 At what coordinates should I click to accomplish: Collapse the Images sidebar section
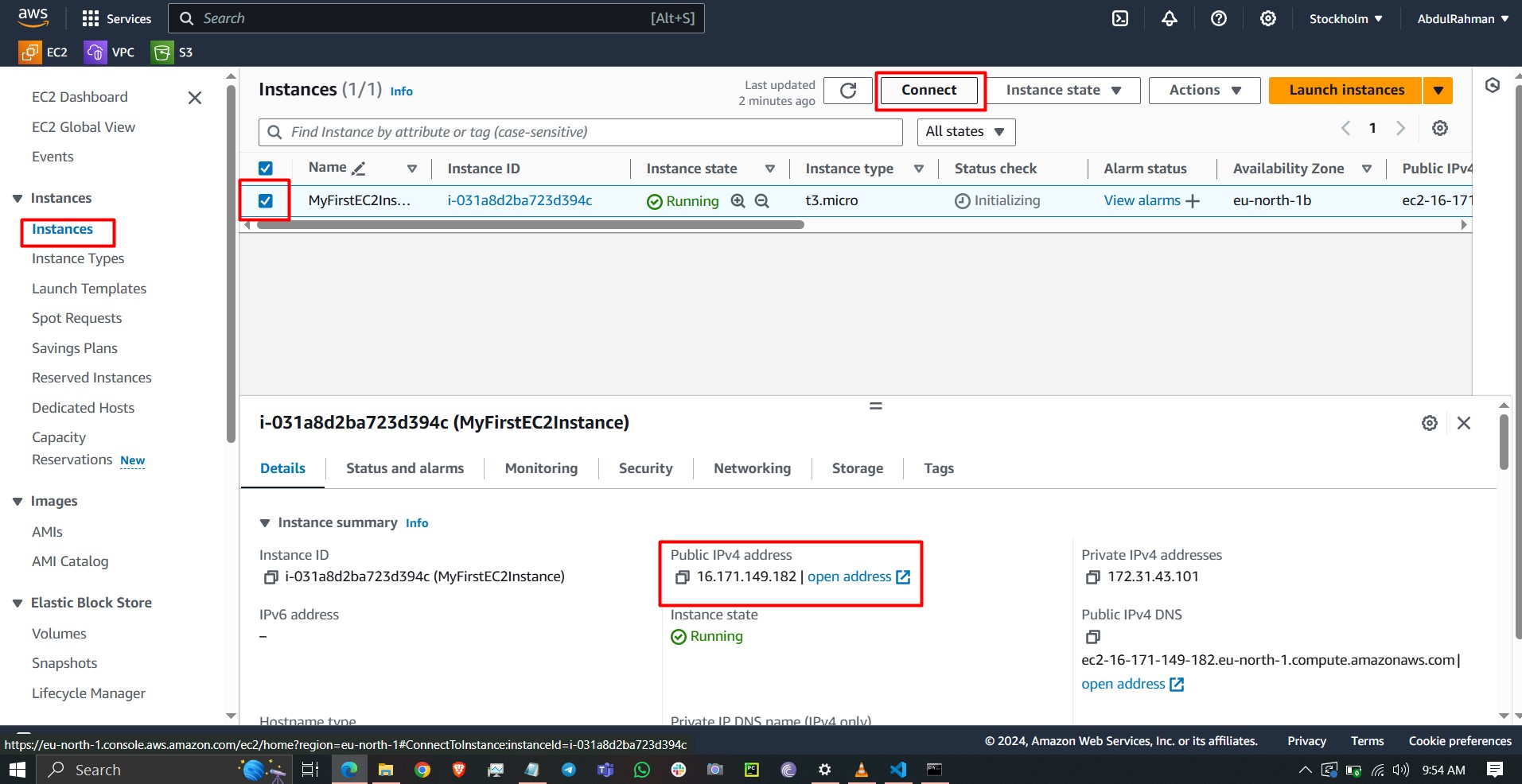[18, 502]
